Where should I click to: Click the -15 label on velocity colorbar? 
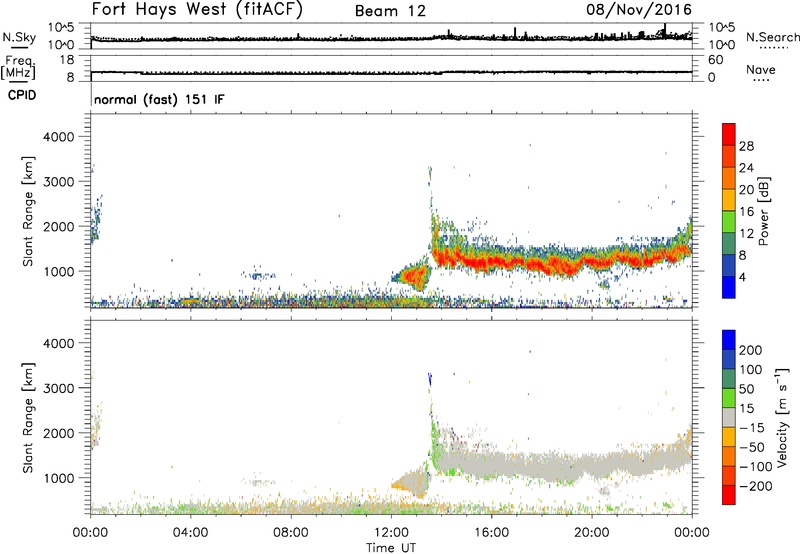752,428
